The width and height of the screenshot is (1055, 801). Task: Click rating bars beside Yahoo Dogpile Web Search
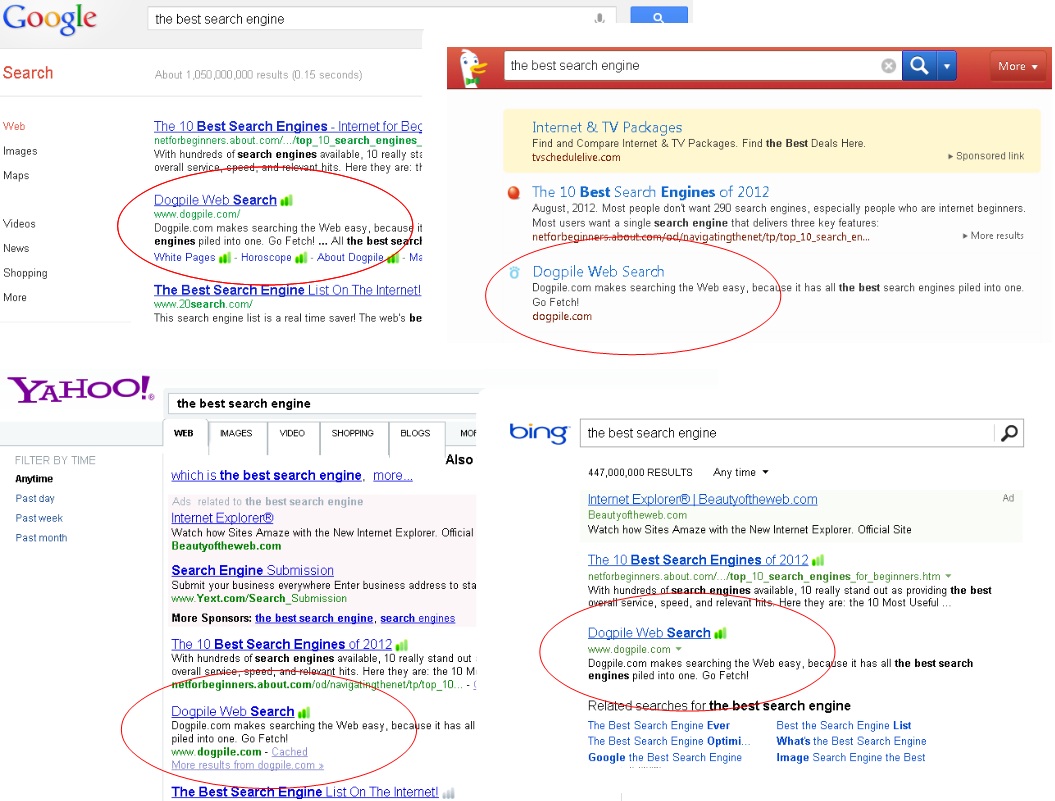click(x=304, y=712)
